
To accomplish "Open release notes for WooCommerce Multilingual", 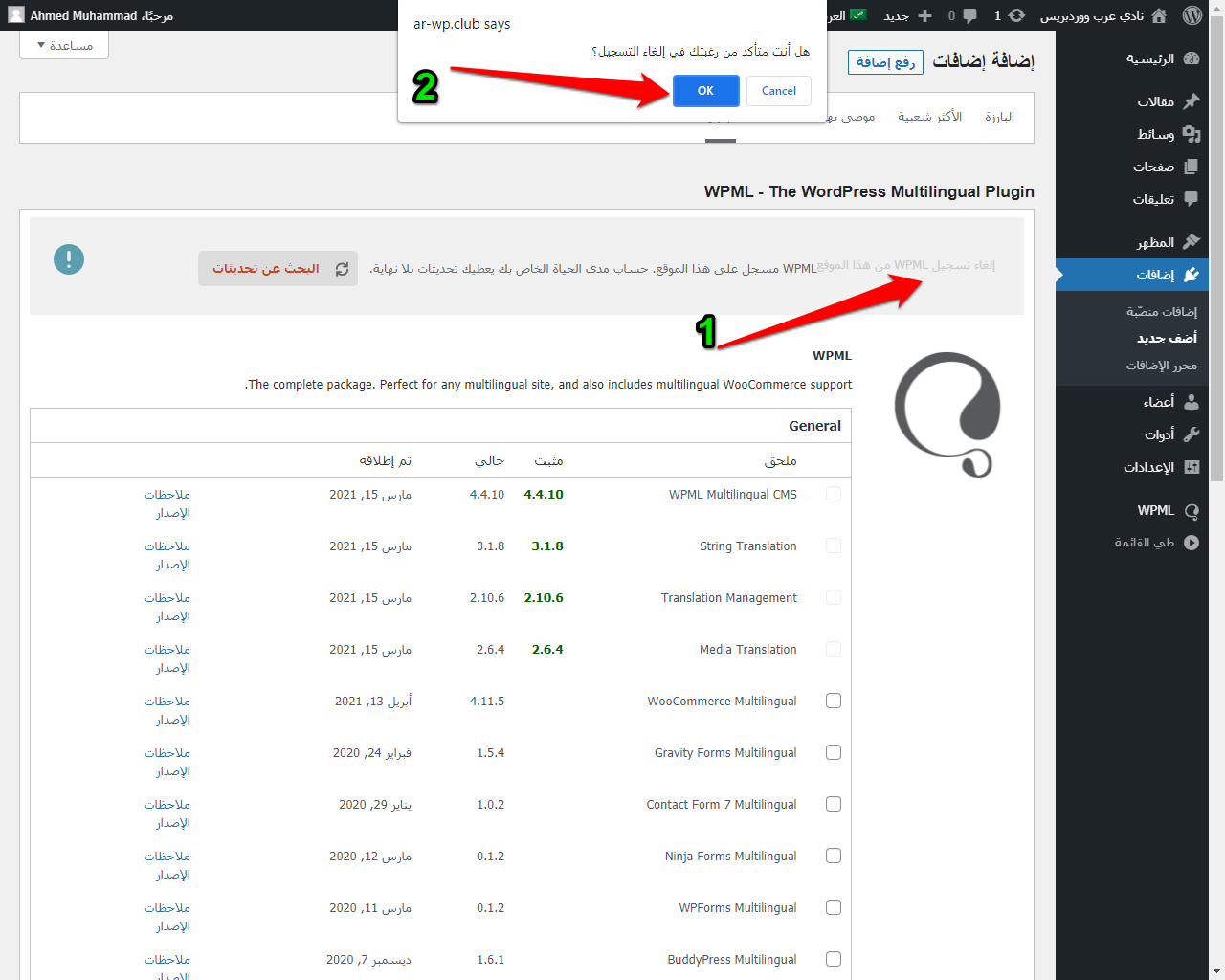I will pyautogui.click(x=167, y=710).
